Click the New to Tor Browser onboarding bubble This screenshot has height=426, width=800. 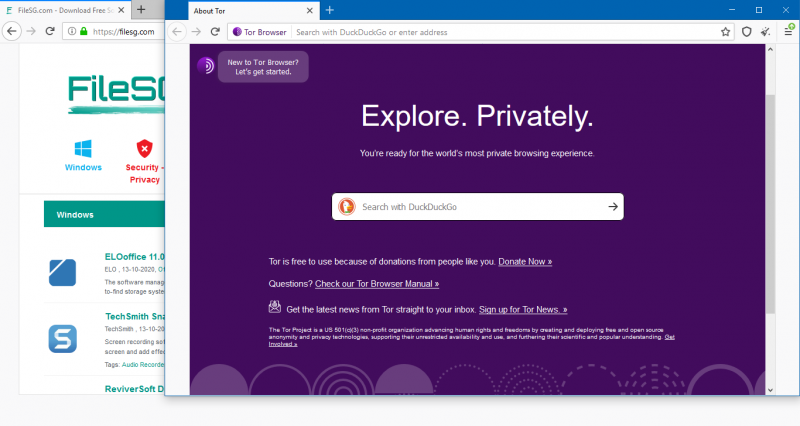tap(263, 67)
